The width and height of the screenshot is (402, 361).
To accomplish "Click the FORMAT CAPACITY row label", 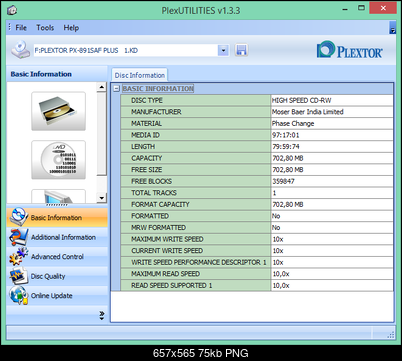I will coord(160,204).
